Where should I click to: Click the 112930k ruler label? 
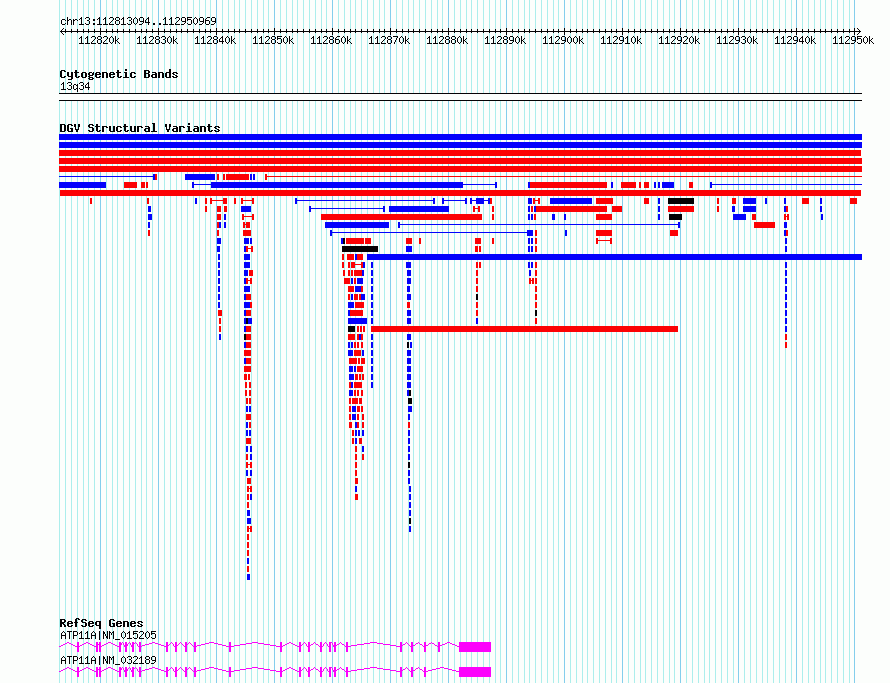coord(737,40)
